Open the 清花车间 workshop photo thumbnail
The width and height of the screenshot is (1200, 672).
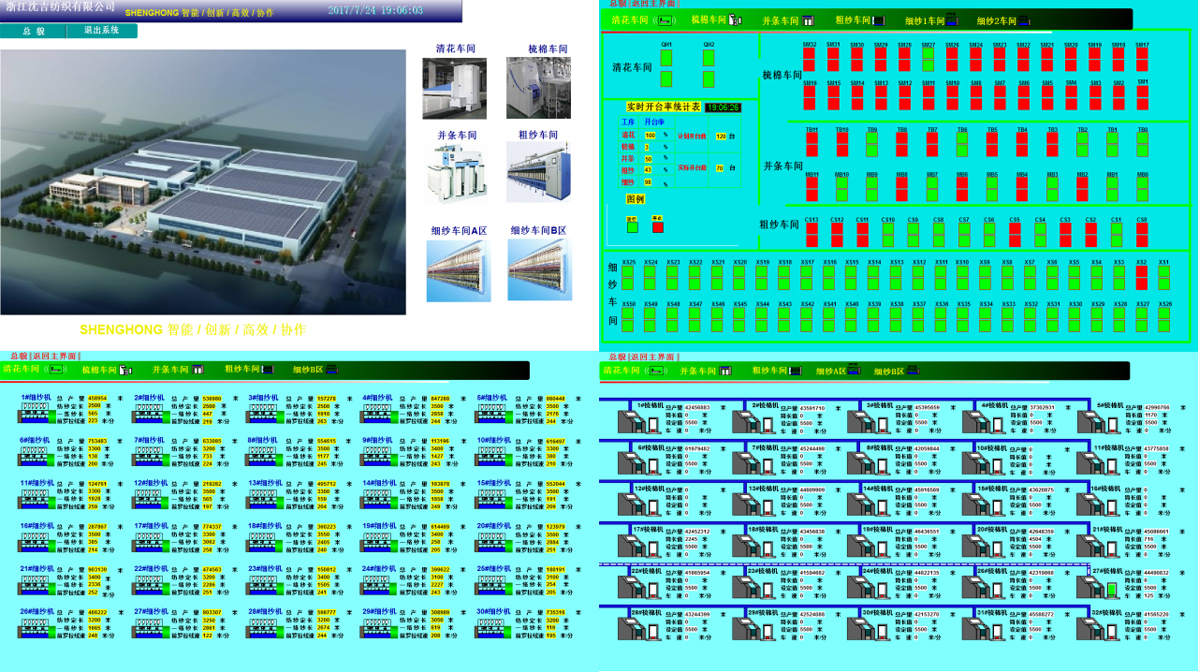(454, 88)
